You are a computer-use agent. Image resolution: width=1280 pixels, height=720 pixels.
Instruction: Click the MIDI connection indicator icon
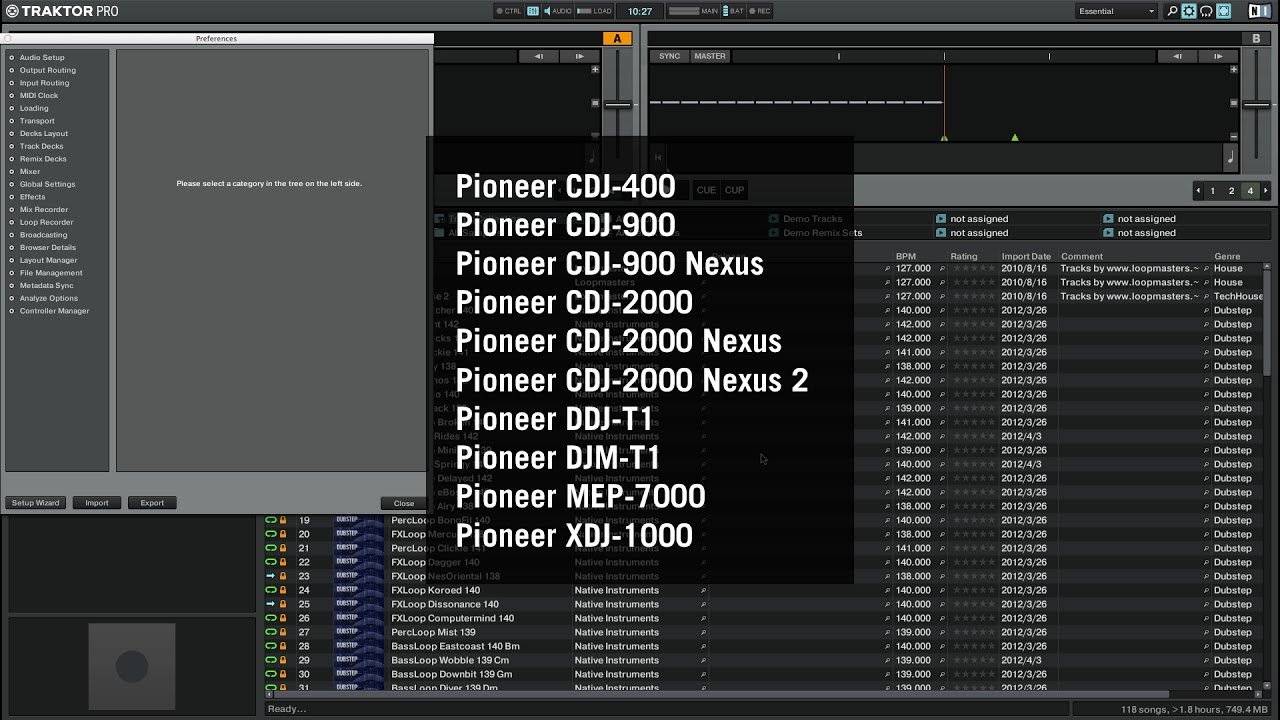(x=533, y=11)
